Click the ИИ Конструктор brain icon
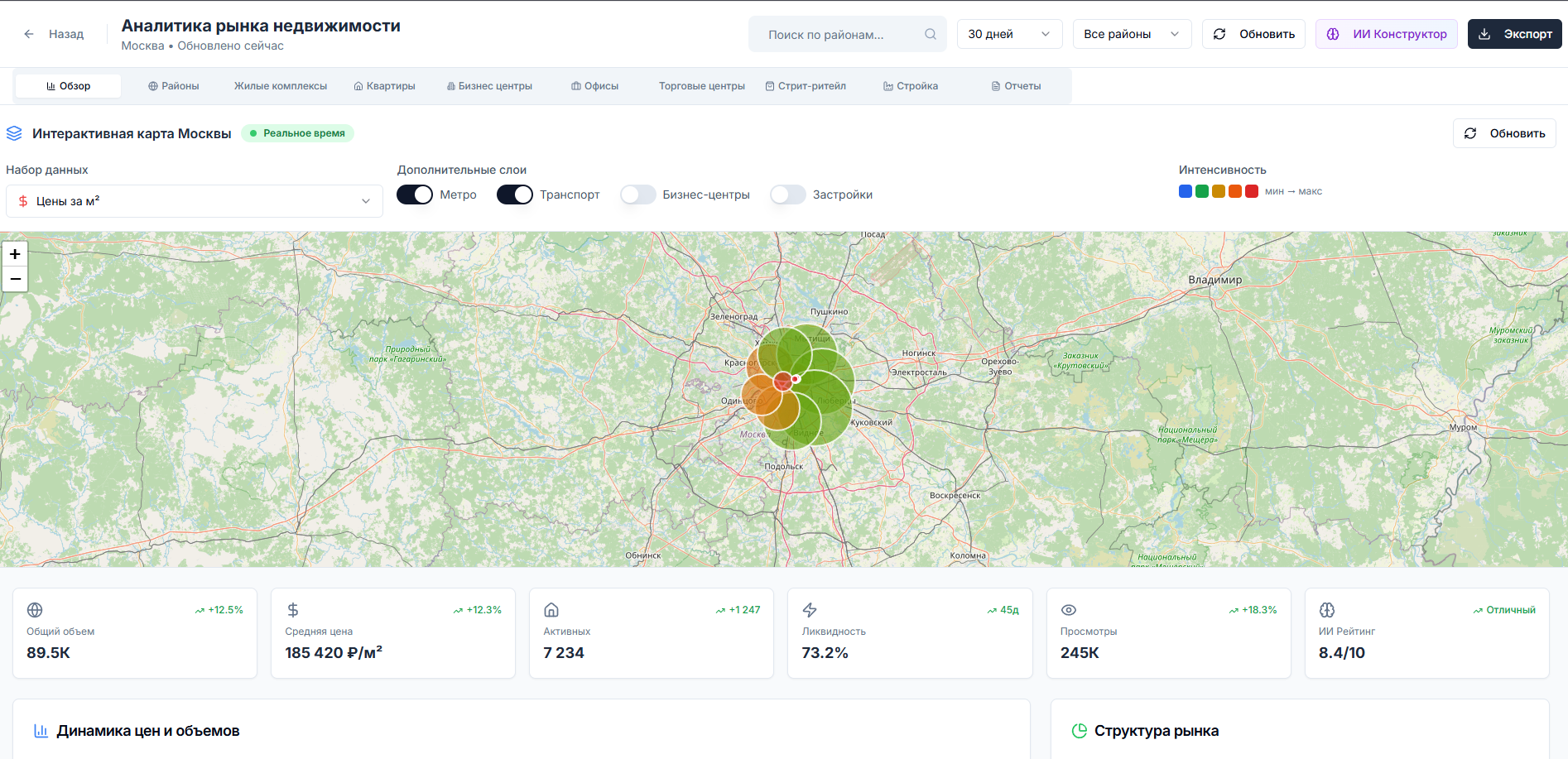 (1333, 34)
